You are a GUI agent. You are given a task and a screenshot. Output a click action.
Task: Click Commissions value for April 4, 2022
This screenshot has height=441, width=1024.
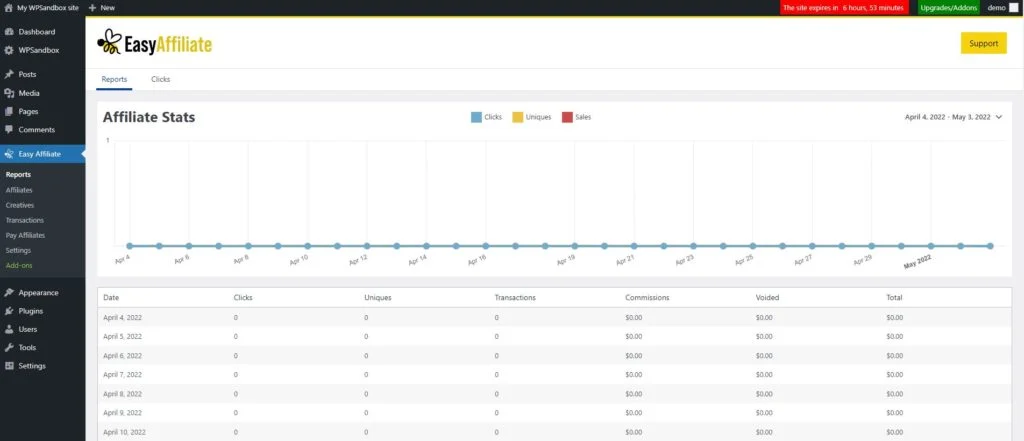[x=633, y=318]
